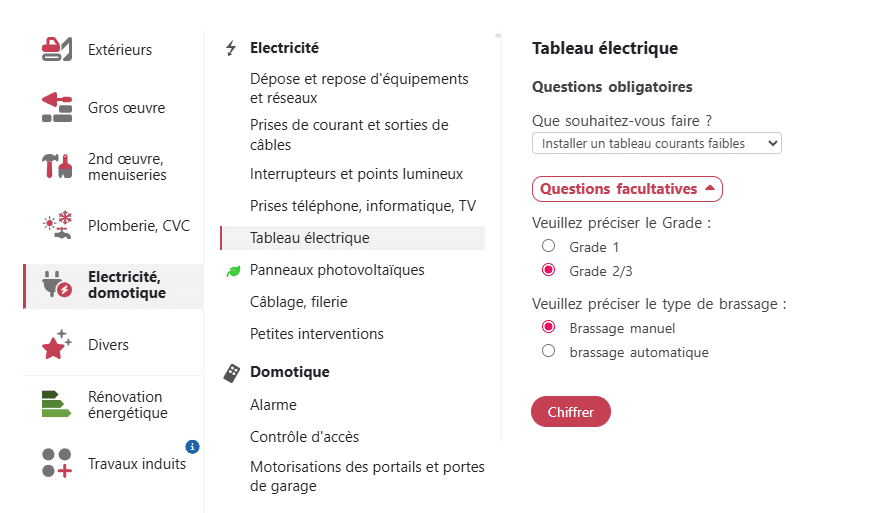
Task: Click the submenu scrollbar up arrow
Action: pos(497,36)
